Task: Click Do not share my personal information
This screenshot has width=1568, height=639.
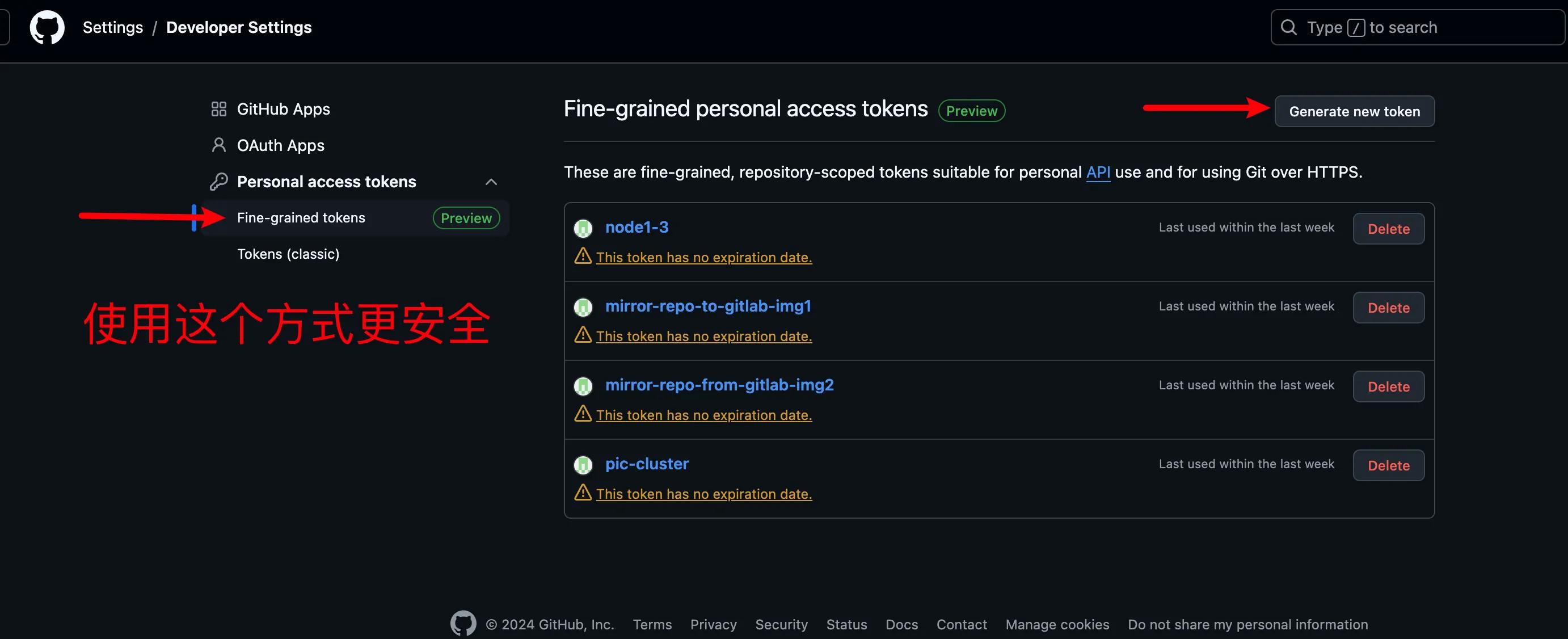Action: (x=1248, y=624)
